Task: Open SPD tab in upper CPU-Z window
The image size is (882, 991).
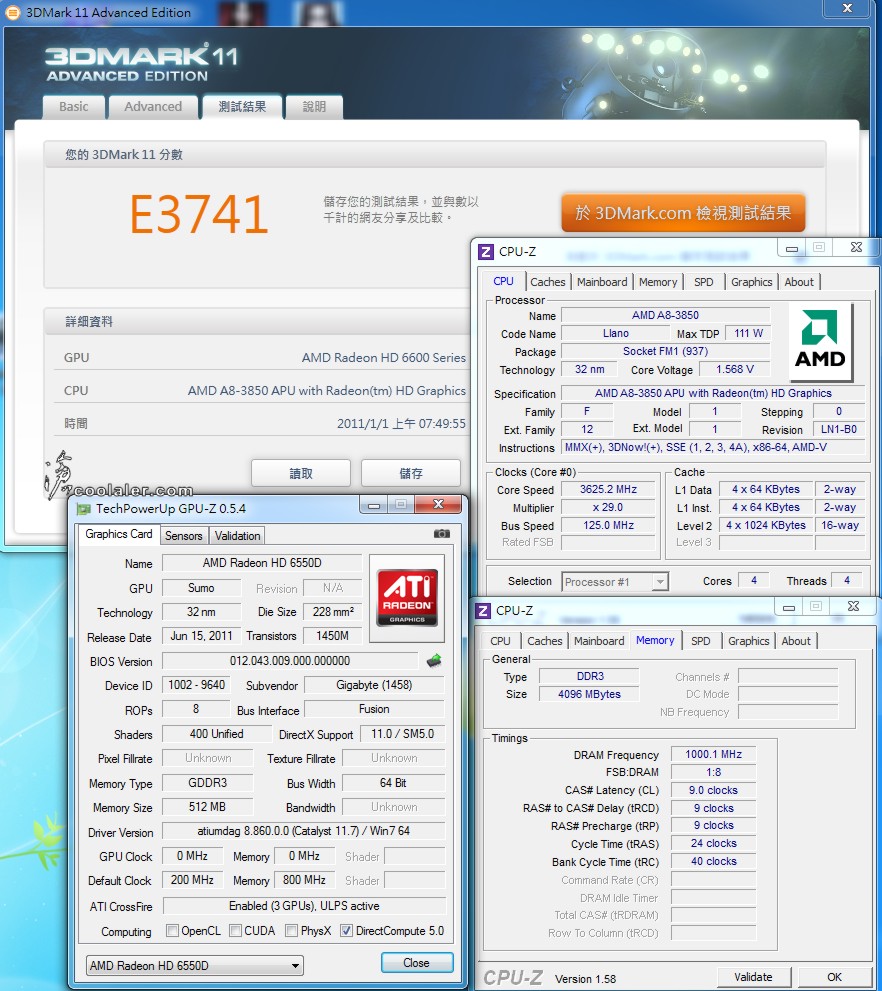Action: click(x=703, y=282)
